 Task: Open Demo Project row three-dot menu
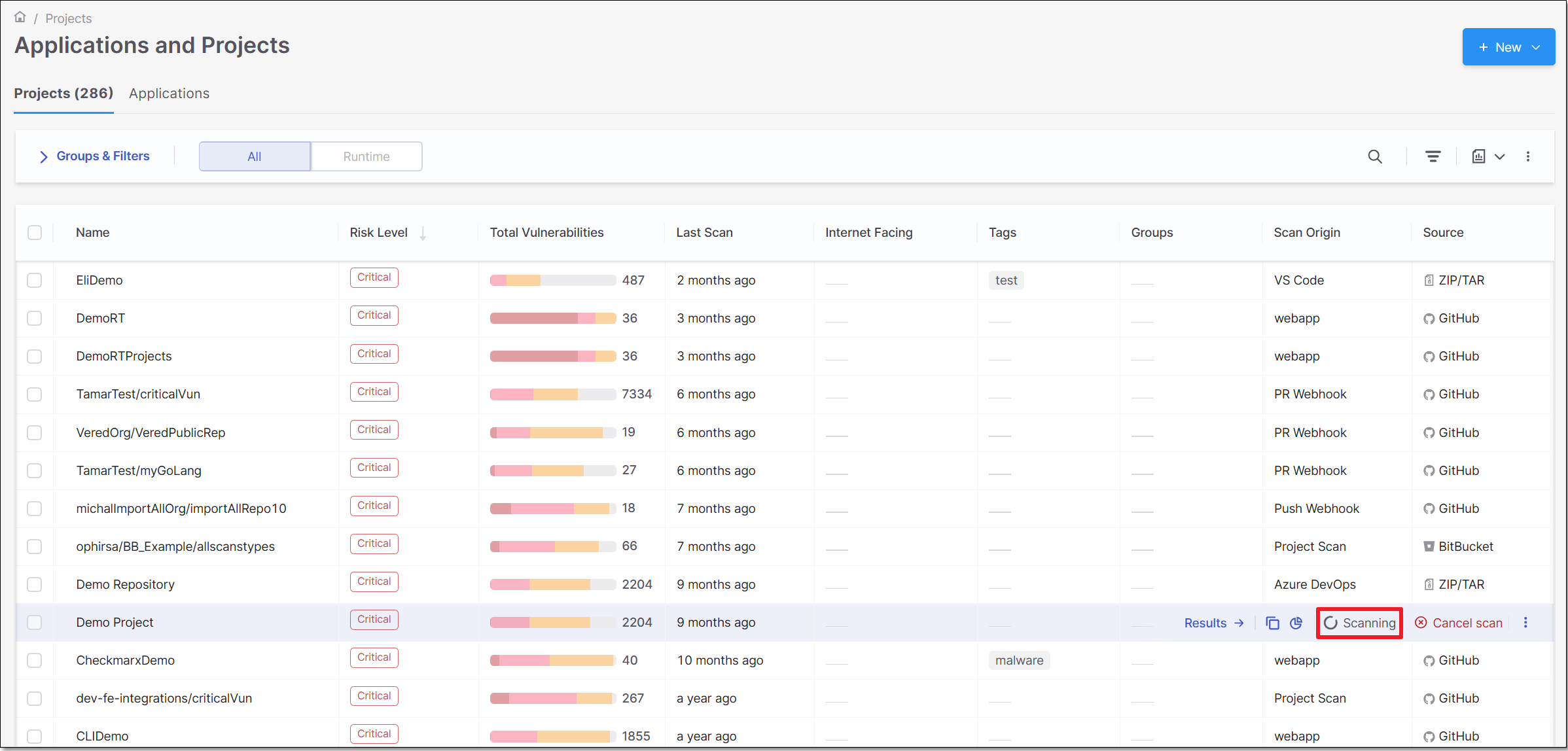click(1525, 623)
